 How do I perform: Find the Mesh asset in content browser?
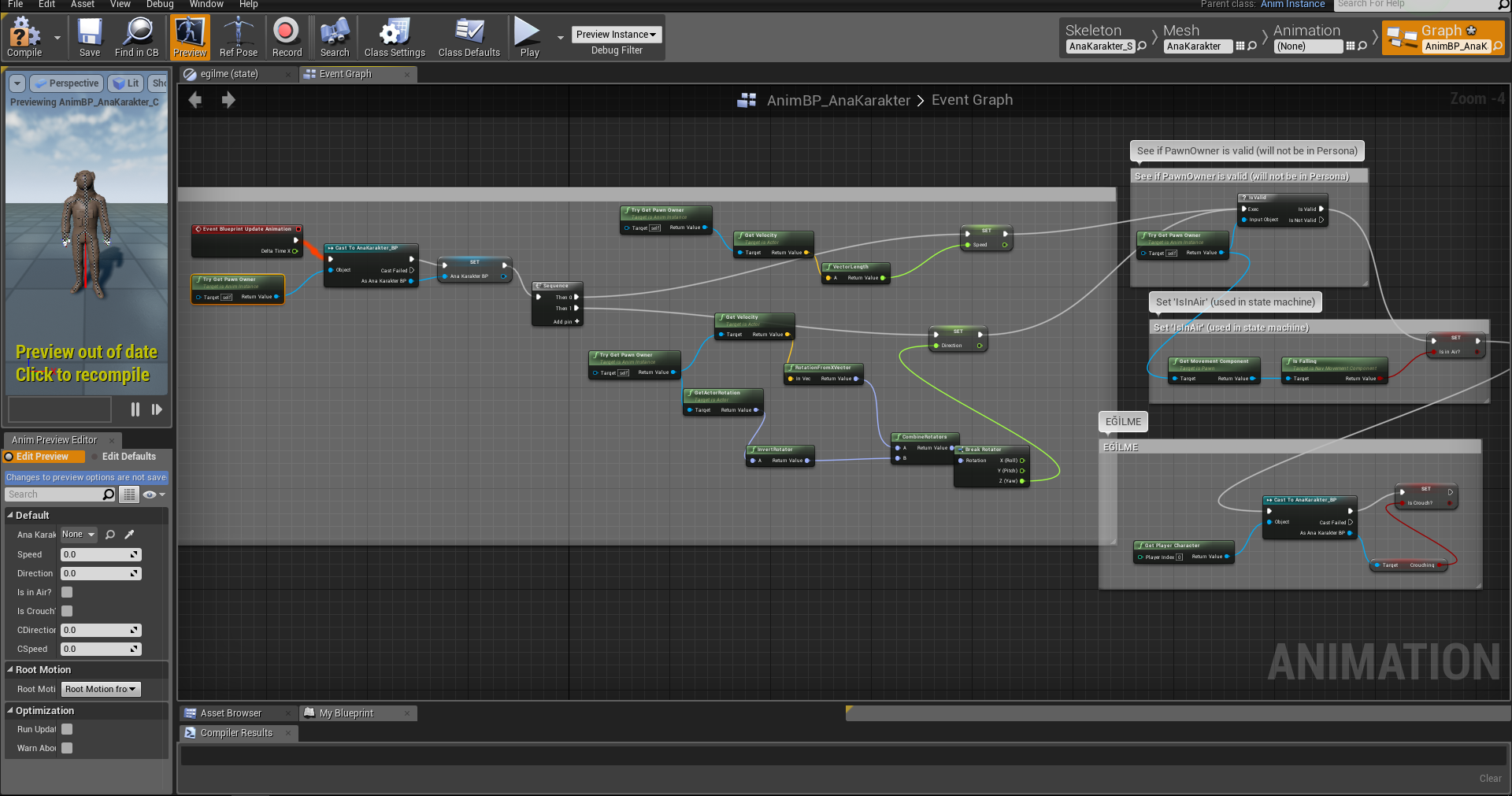(1252, 46)
